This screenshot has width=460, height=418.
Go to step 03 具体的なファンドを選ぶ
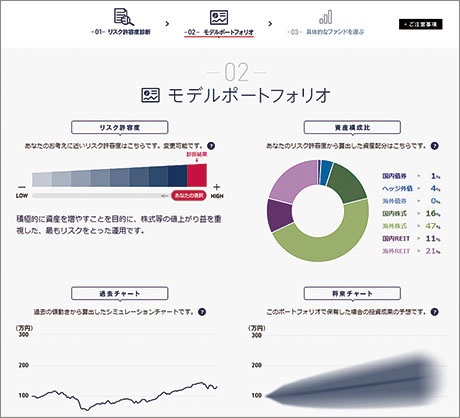(x=325, y=32)
